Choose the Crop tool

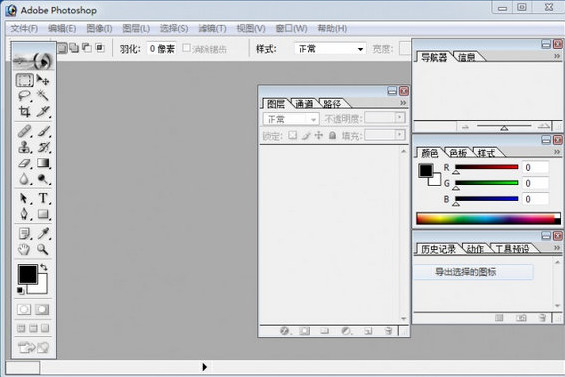(25, 112)
